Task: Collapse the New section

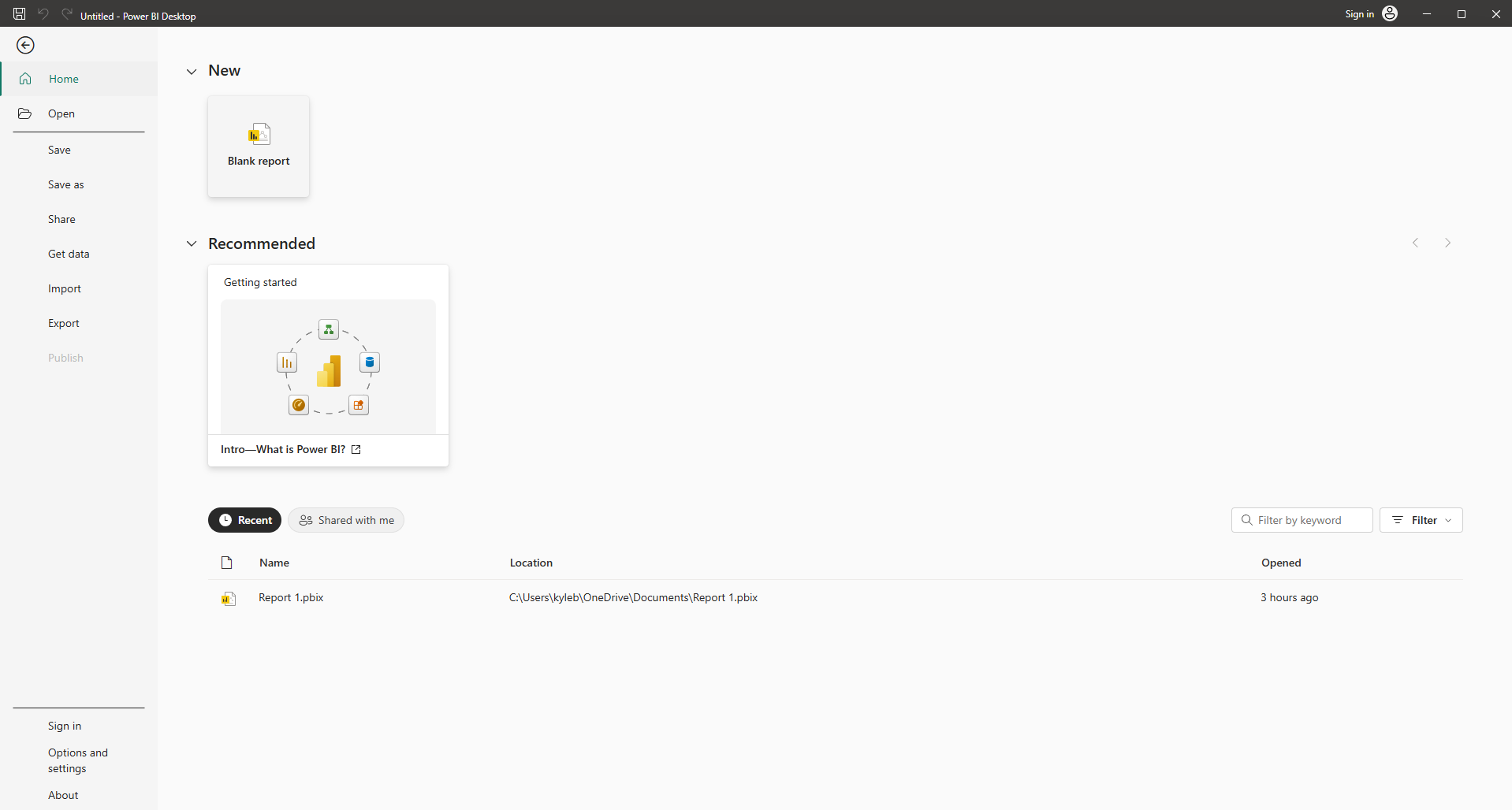Action: coord(192,72)
